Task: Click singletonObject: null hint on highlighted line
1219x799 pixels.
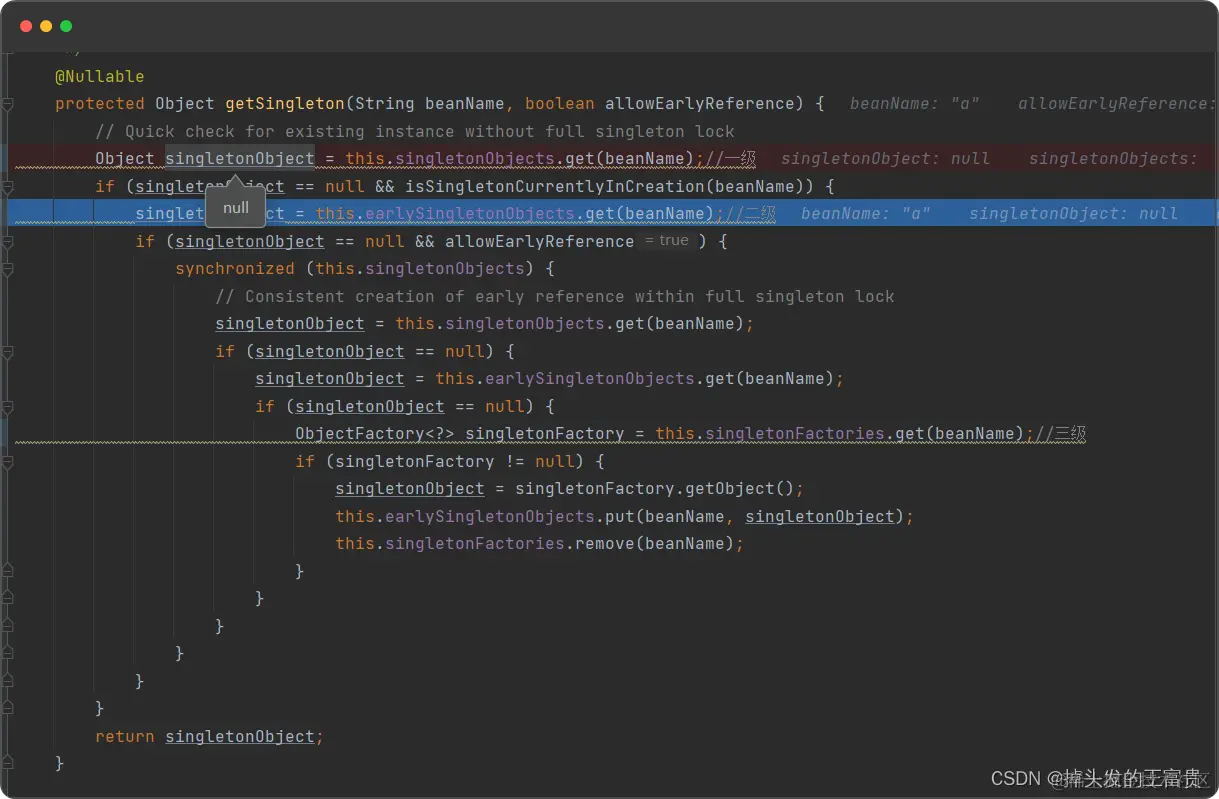Action: tap(1073, 214)
